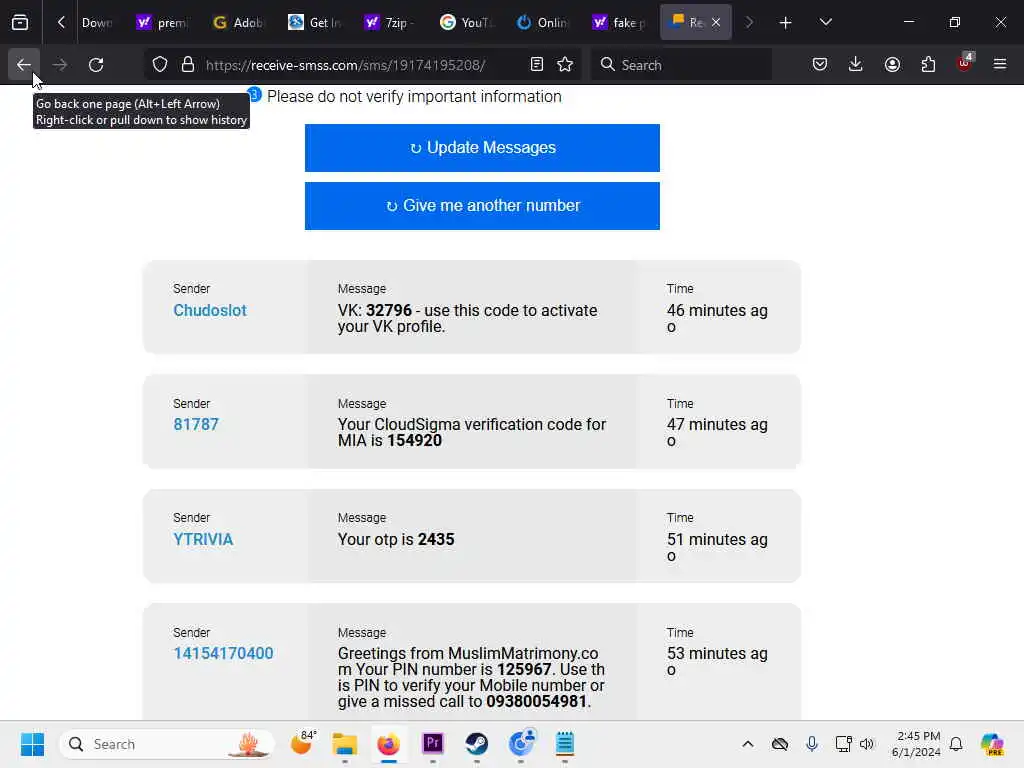Open the Extensions puzzle icon
Image resolution: width=1024 pixels, height=768 pixels.
(928, 65)
